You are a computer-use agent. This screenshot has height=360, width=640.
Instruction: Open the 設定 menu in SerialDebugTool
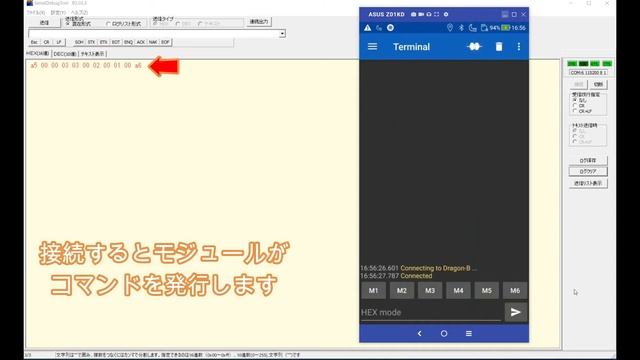tap(58, 13)
